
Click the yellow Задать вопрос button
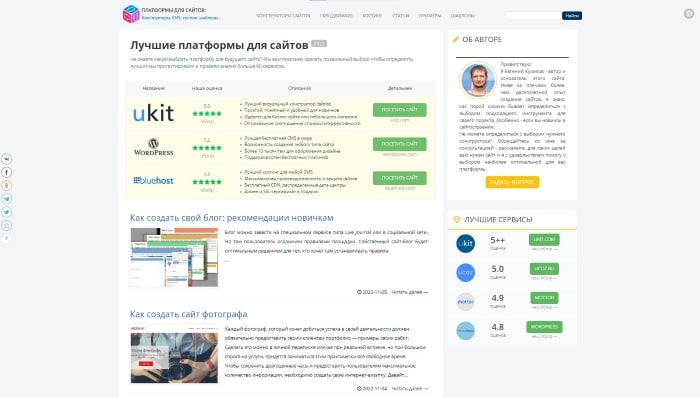click(x=512, y=182)
